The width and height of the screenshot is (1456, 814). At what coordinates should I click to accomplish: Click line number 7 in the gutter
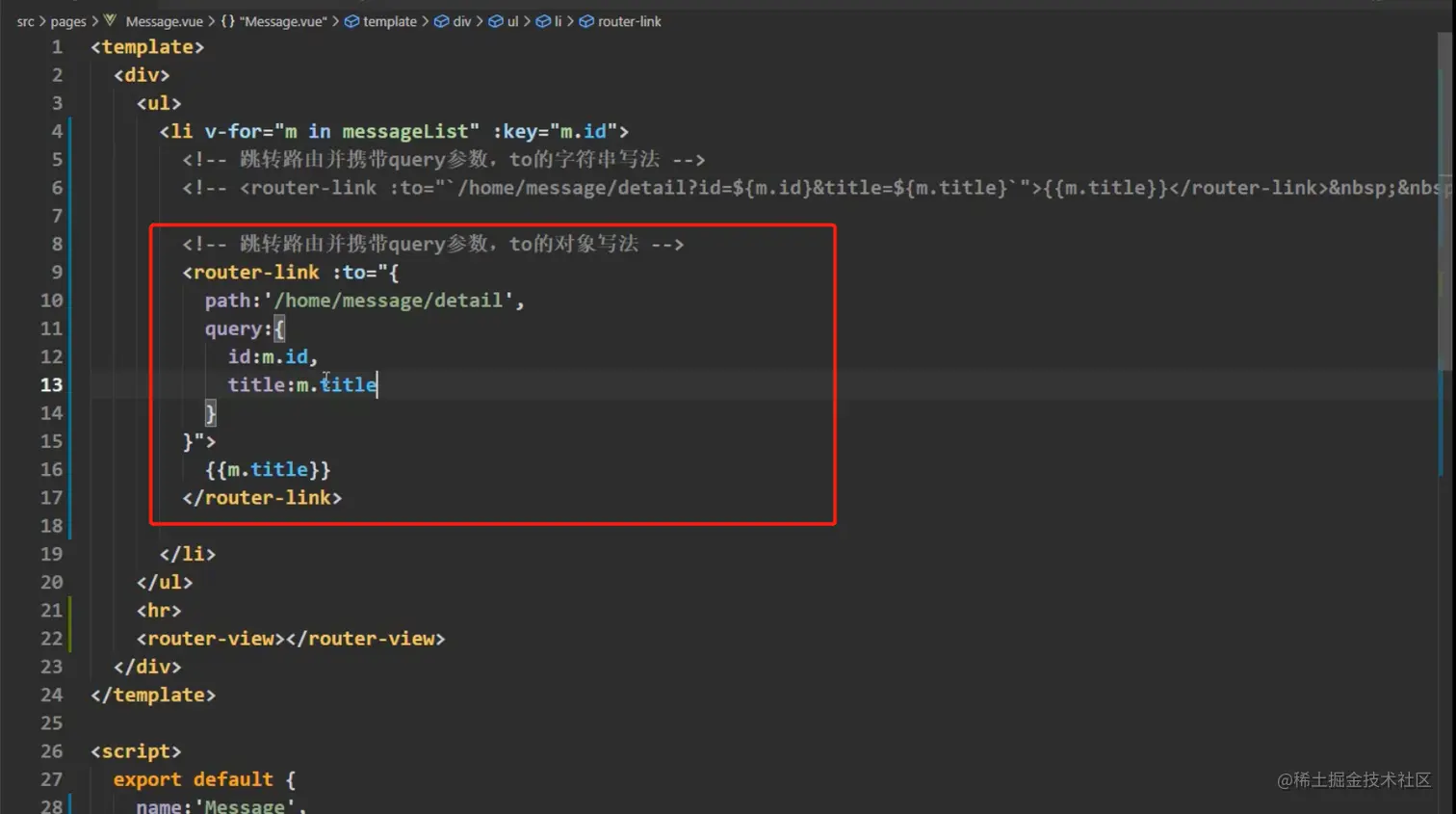pyautogui.click(x=57, y=216)
